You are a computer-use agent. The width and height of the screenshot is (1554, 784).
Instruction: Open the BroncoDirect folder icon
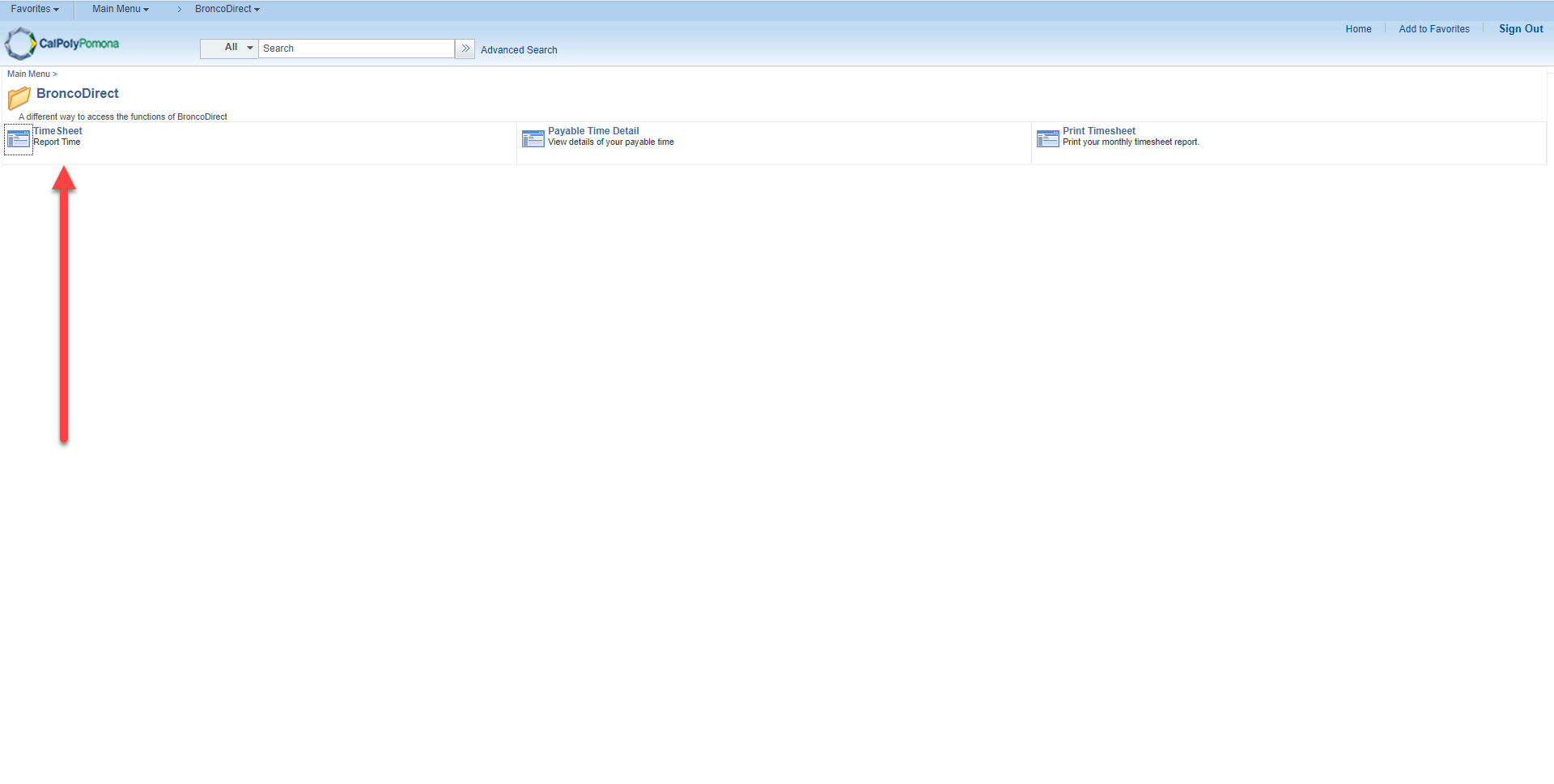coord(19,99)
